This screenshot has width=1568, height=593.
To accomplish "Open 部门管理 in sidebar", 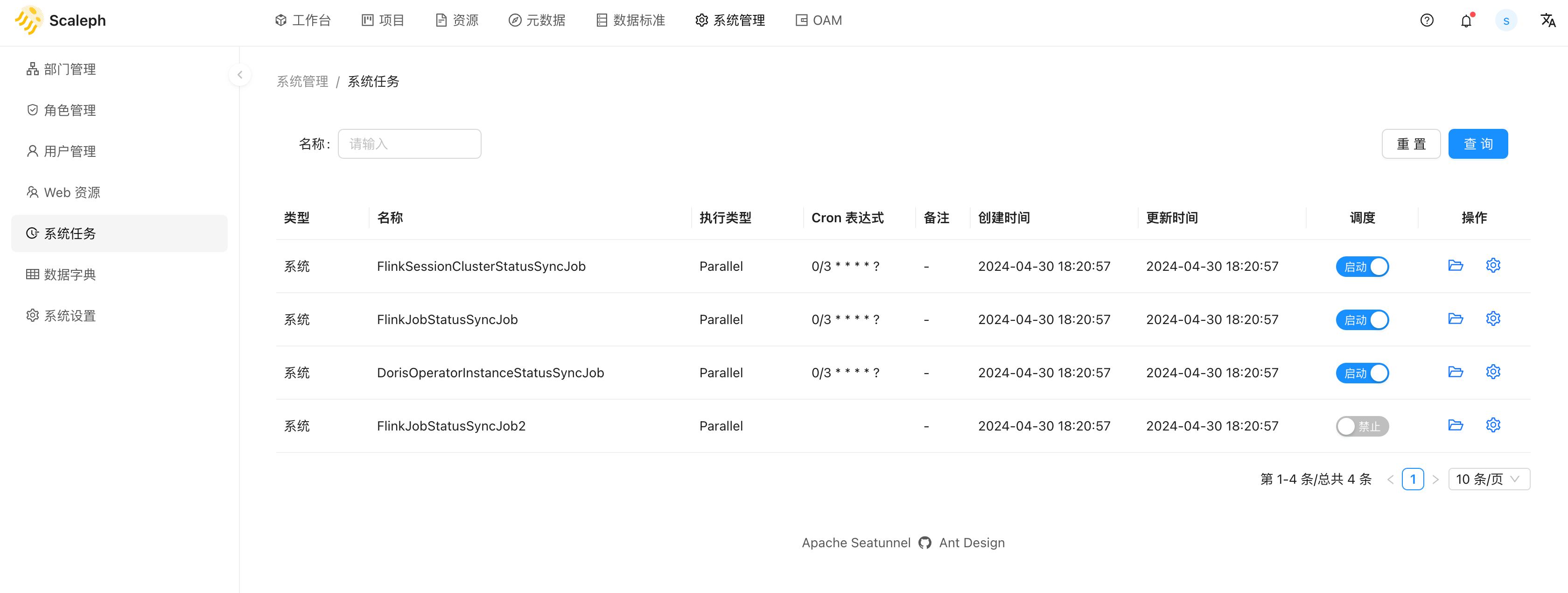I will pos(119,70).
